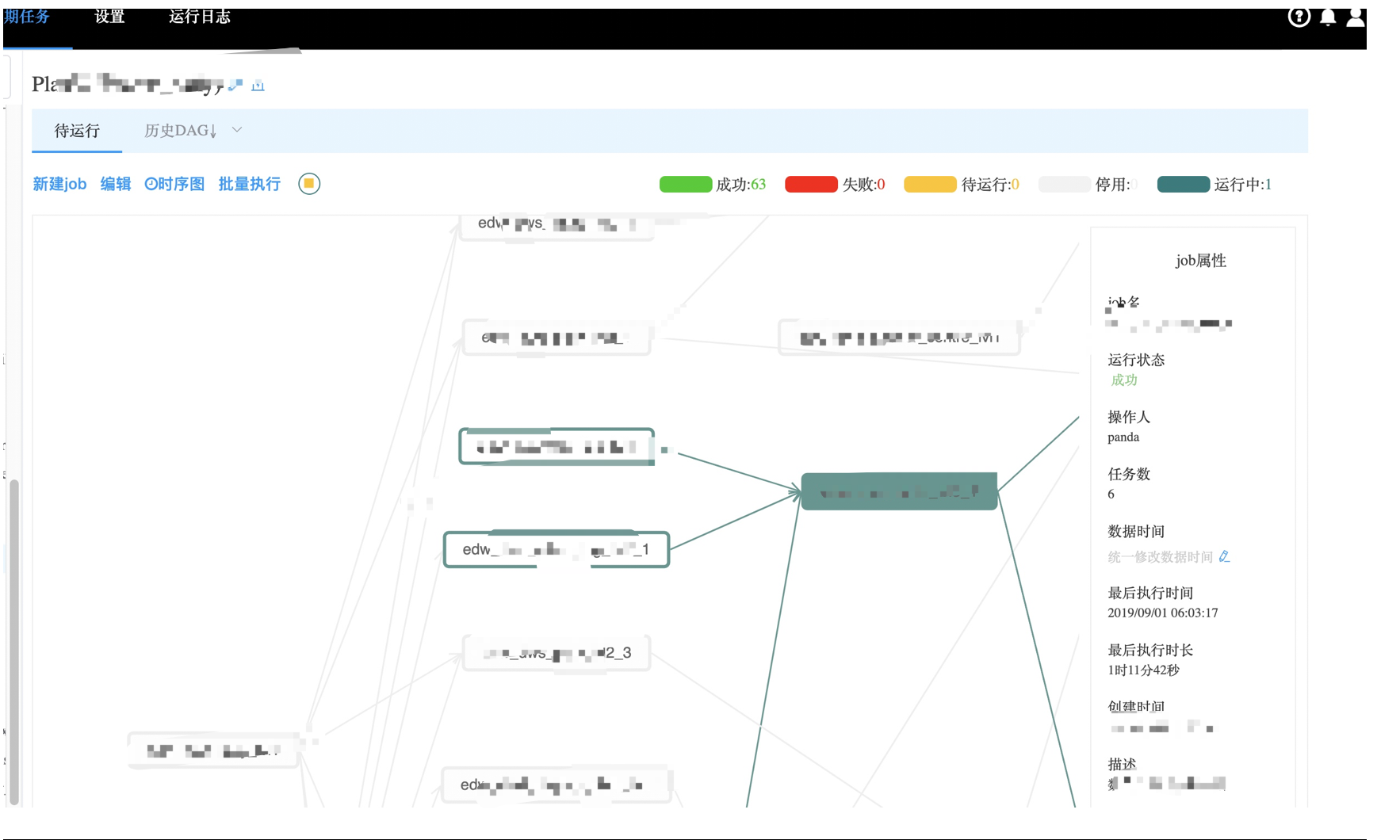Viewport: 1400px width, 840px height.
Task: Click the left vertical scrollbar
Action: click(x=13, y=642)
